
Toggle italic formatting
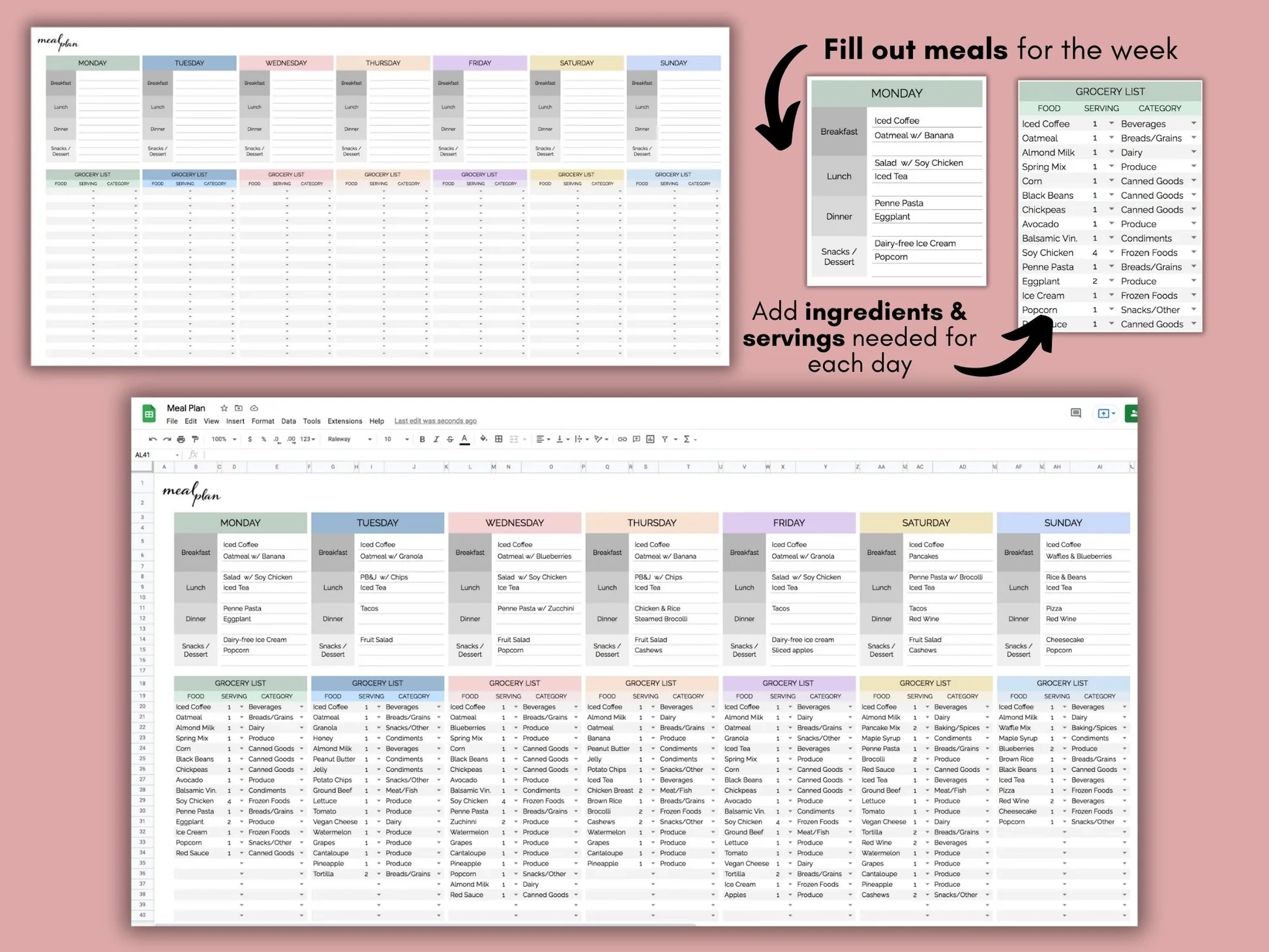pos(436,439)
